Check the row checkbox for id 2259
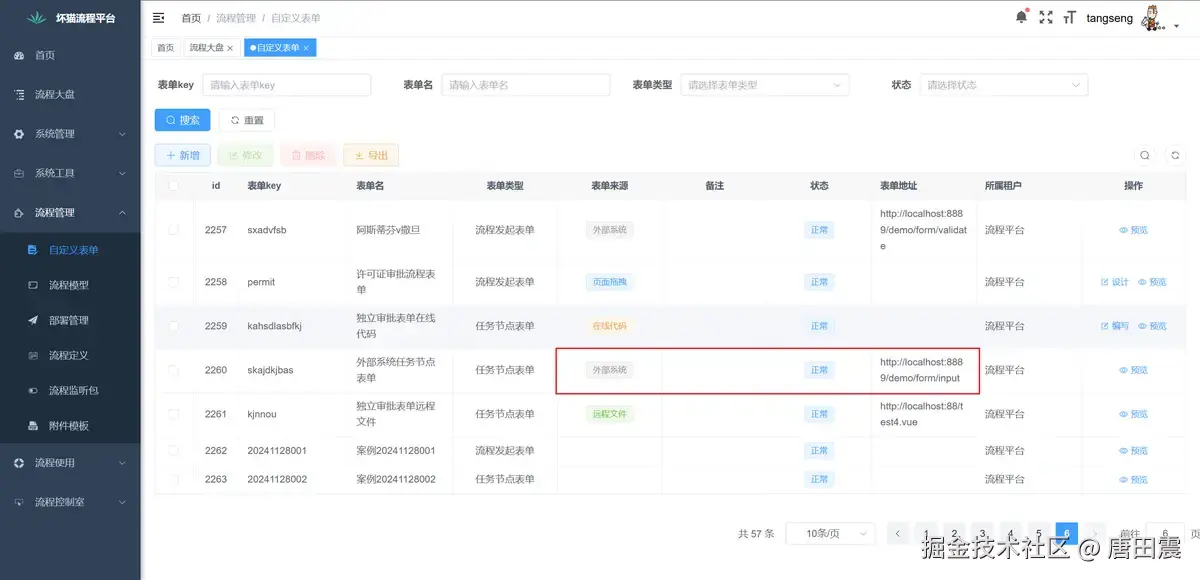1200x580 pixels. (173, 326)
